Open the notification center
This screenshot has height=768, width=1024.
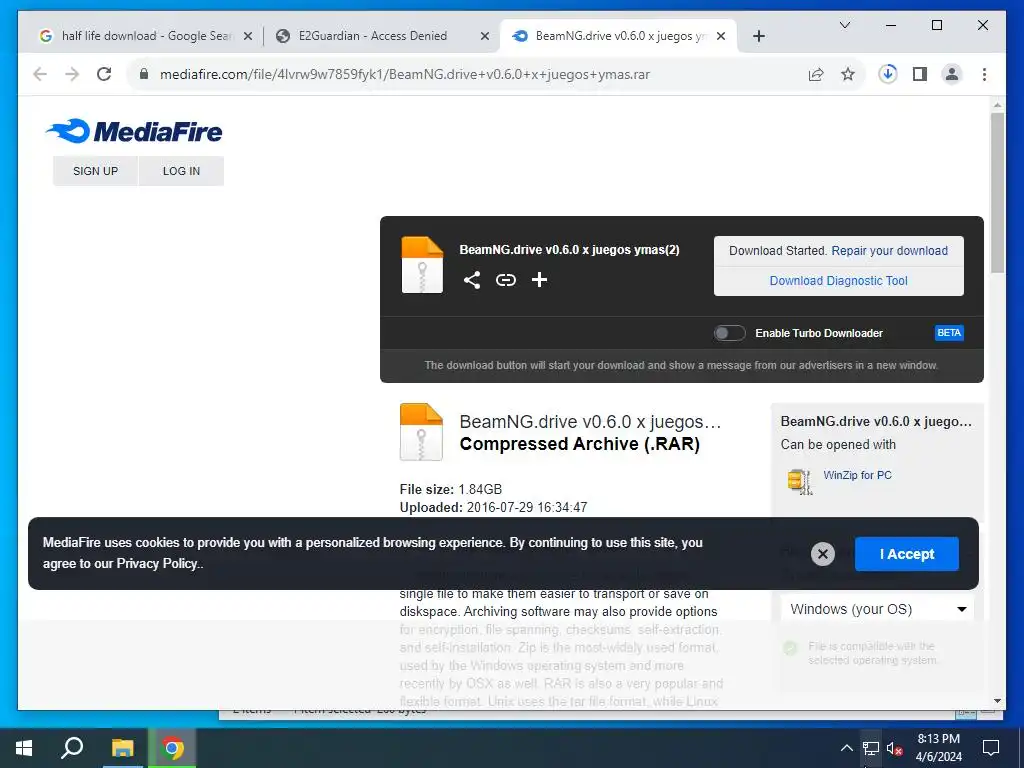tap(991, 748)
